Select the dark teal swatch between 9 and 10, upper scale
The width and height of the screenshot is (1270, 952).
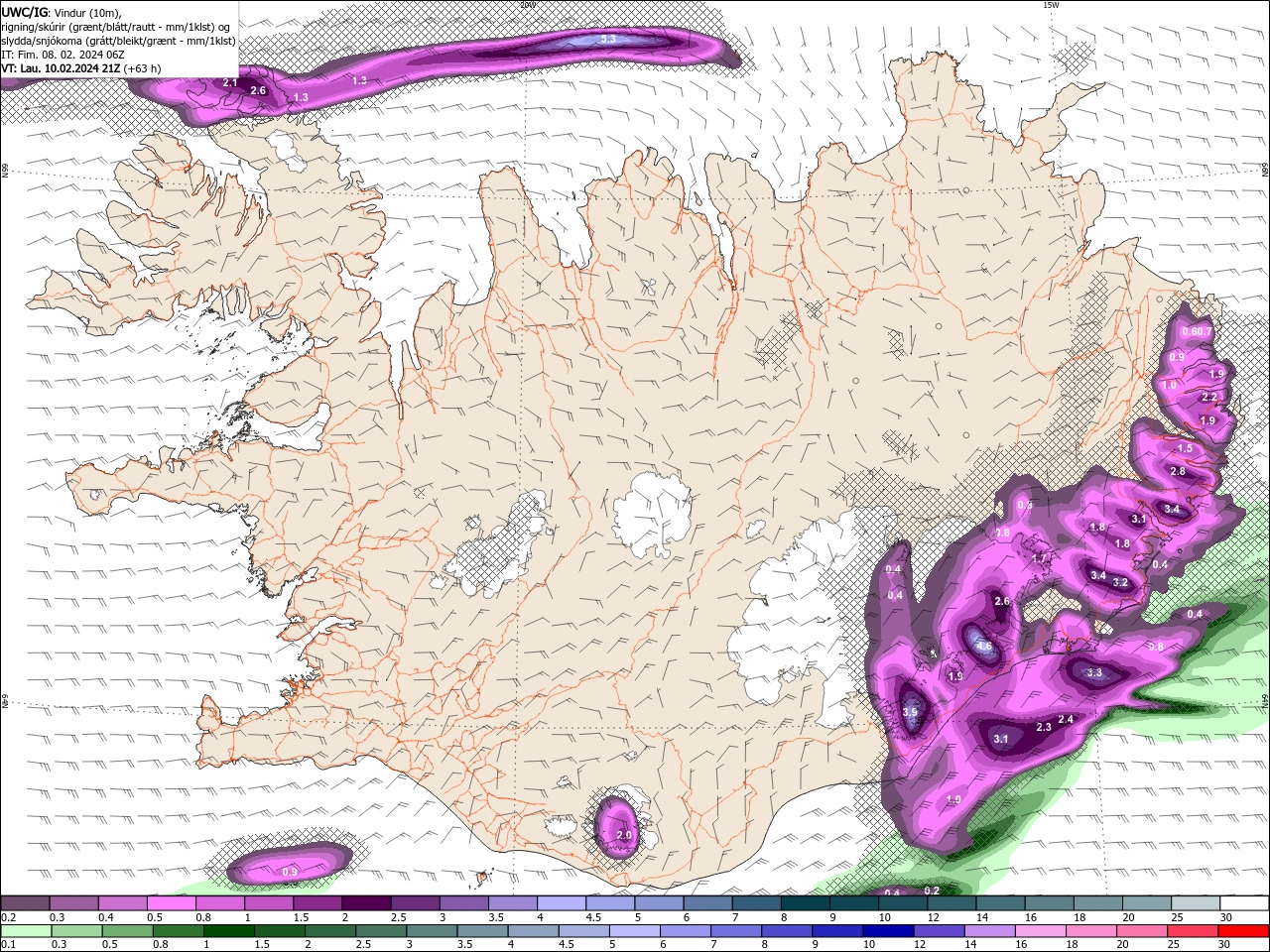click(854, 903)
